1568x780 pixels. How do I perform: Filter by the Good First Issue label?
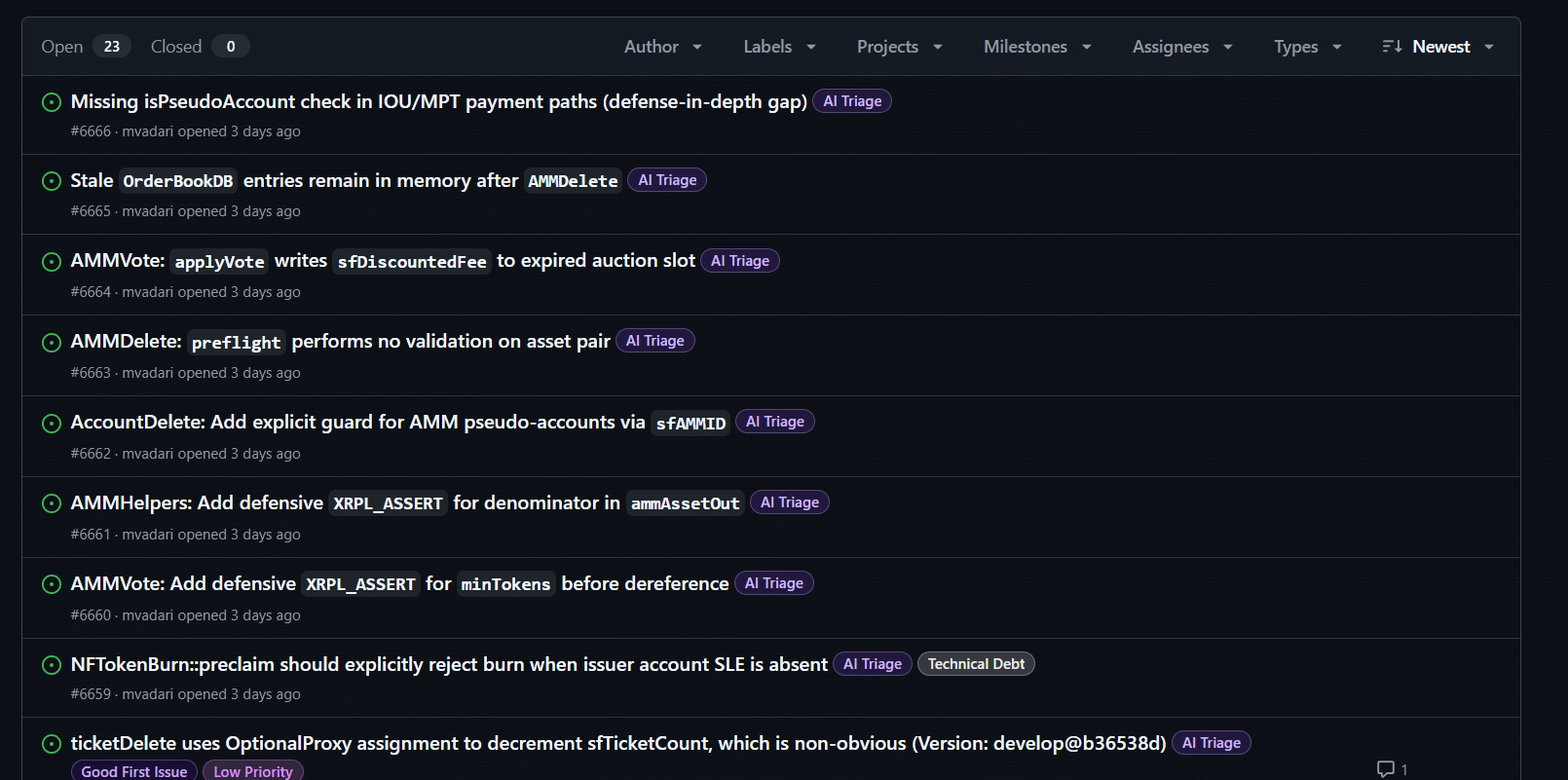[x=134, y=771]
